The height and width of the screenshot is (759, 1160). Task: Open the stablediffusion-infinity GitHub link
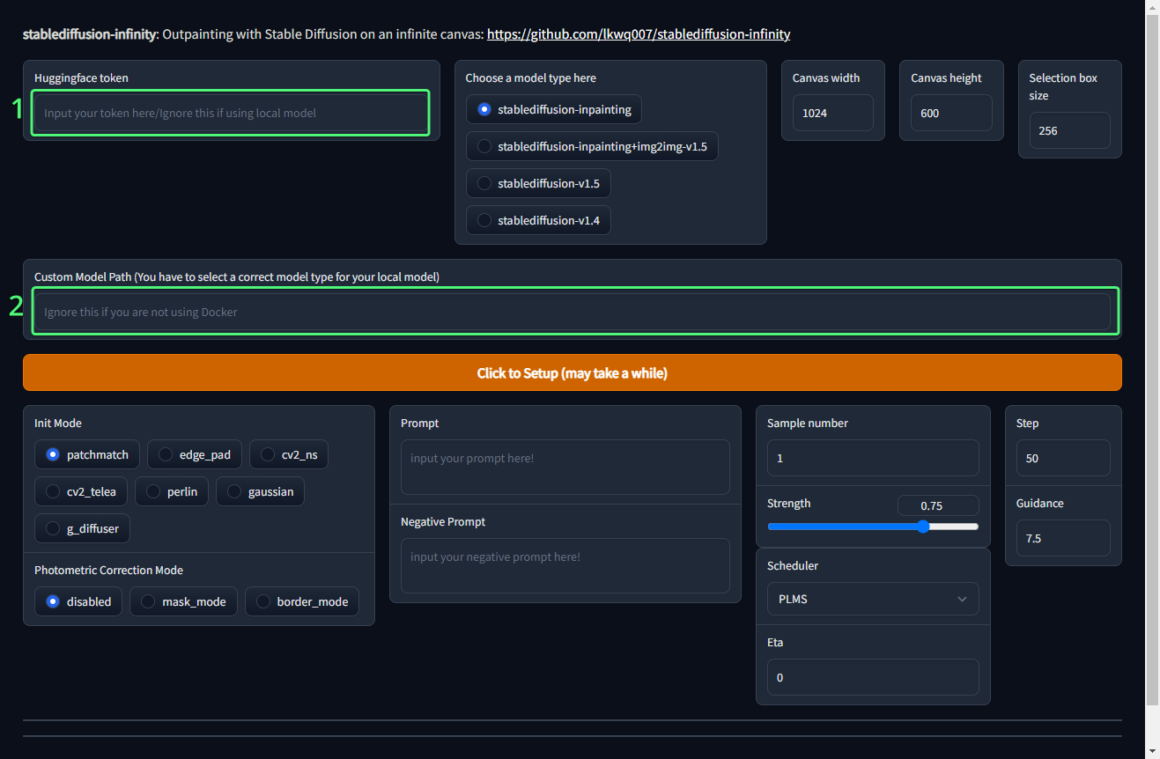pyautogui.click(x=638, y=34)
